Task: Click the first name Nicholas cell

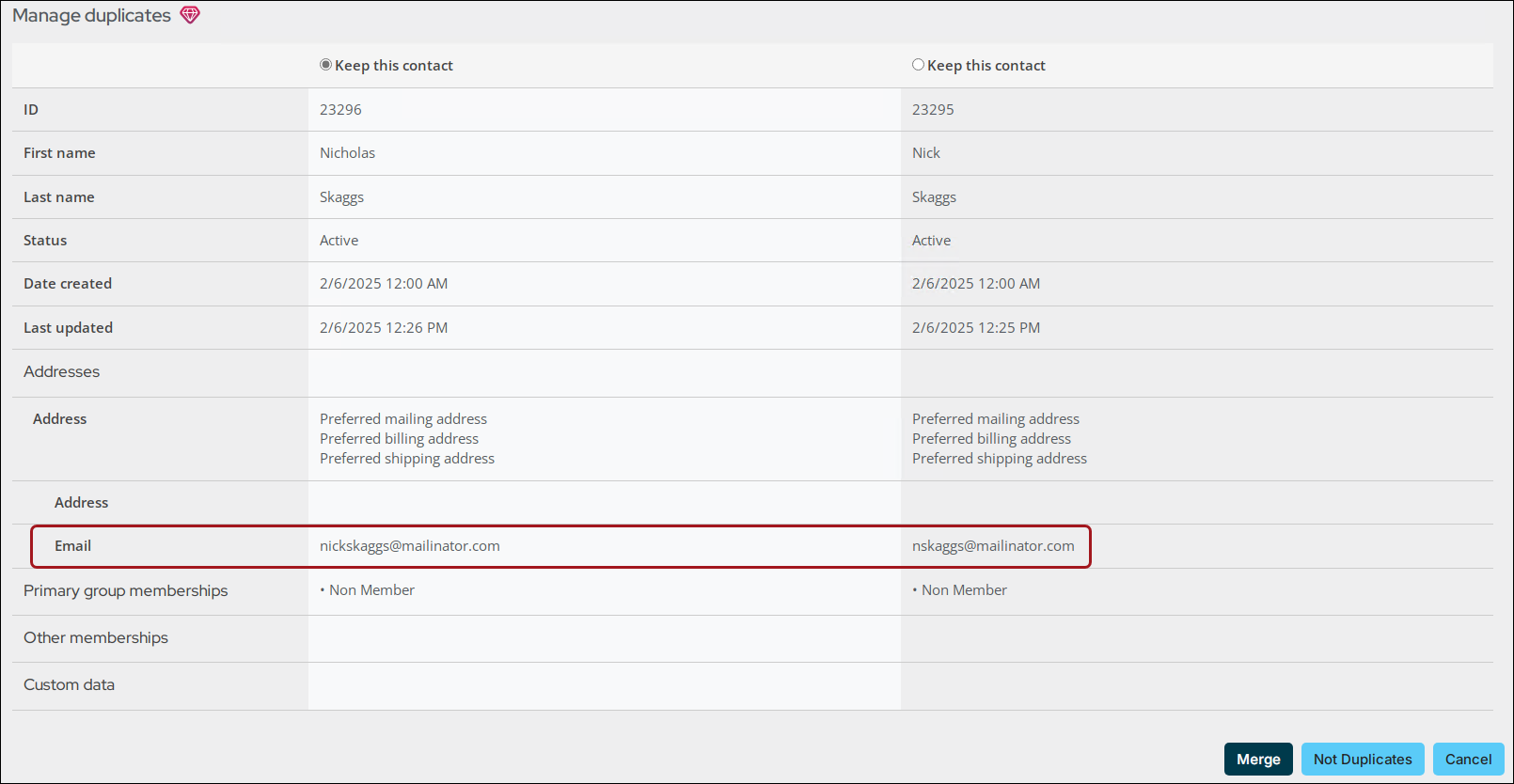Action: [347, 153]
